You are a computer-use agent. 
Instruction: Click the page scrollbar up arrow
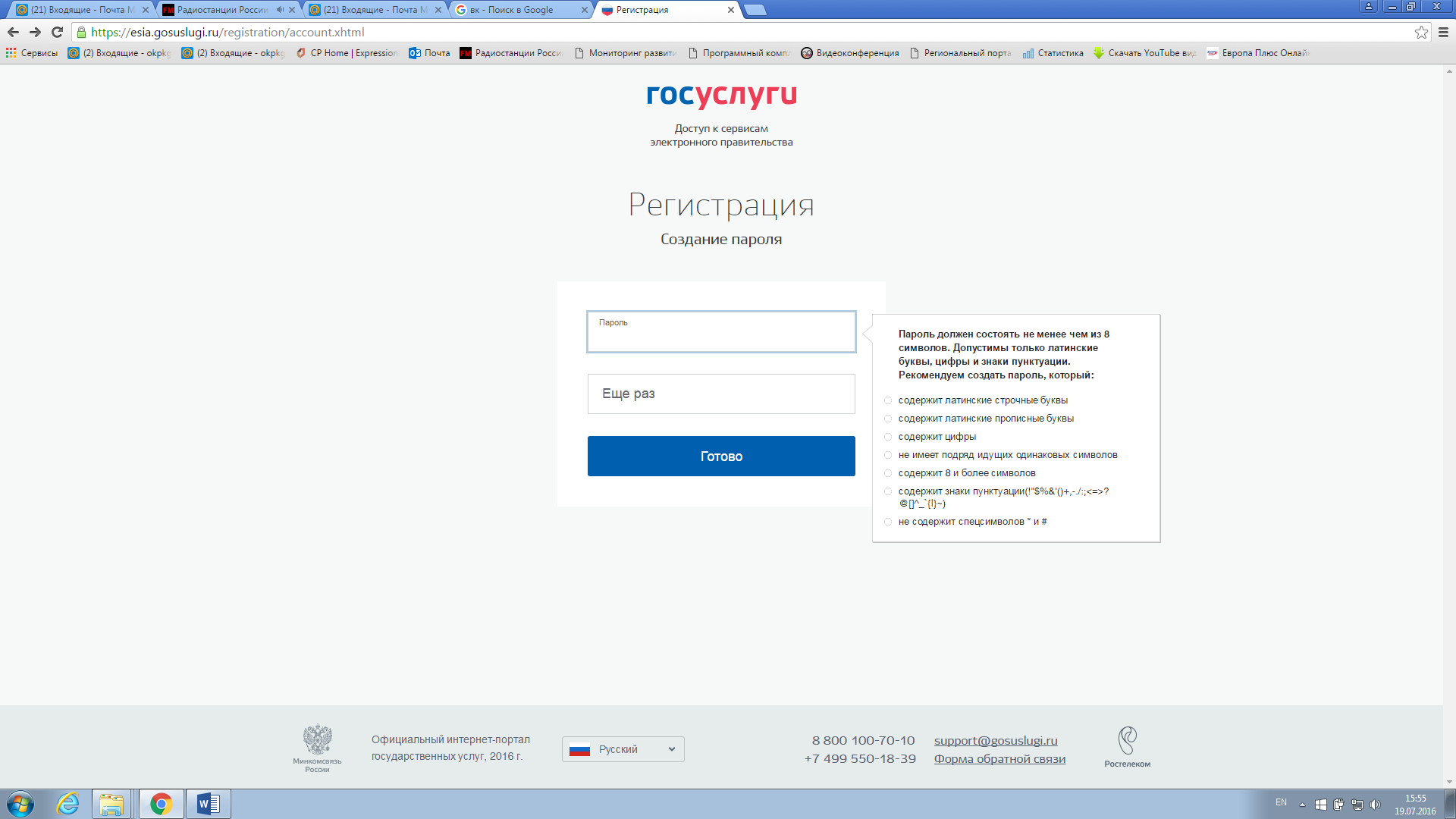pos(1449,71)
